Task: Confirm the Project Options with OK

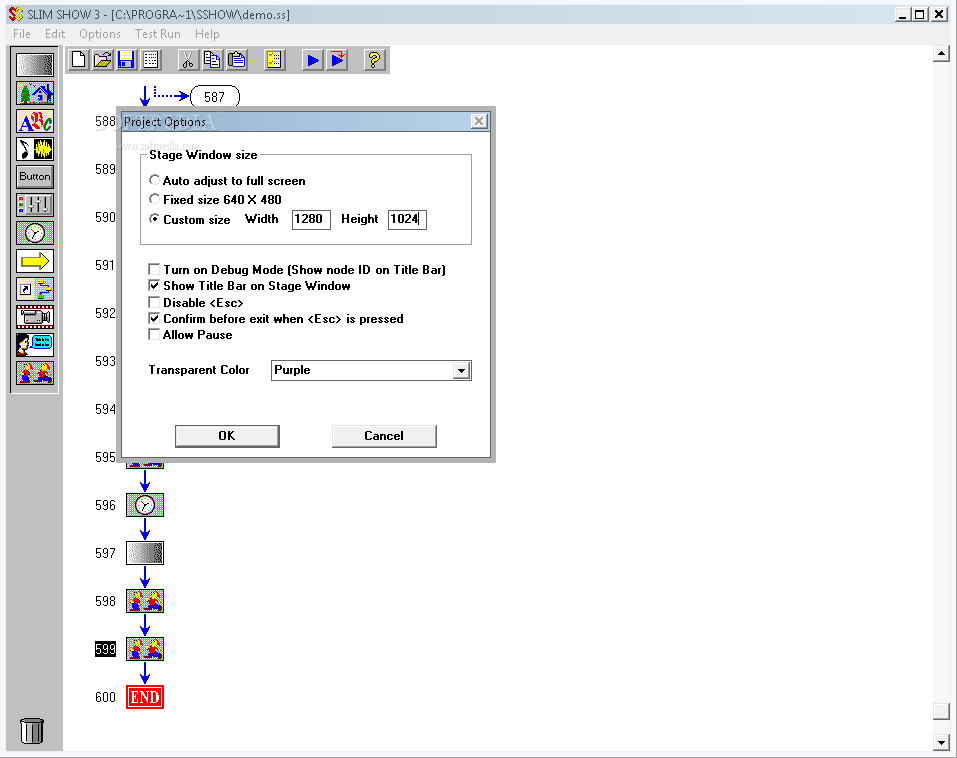Action: [227, 436]
